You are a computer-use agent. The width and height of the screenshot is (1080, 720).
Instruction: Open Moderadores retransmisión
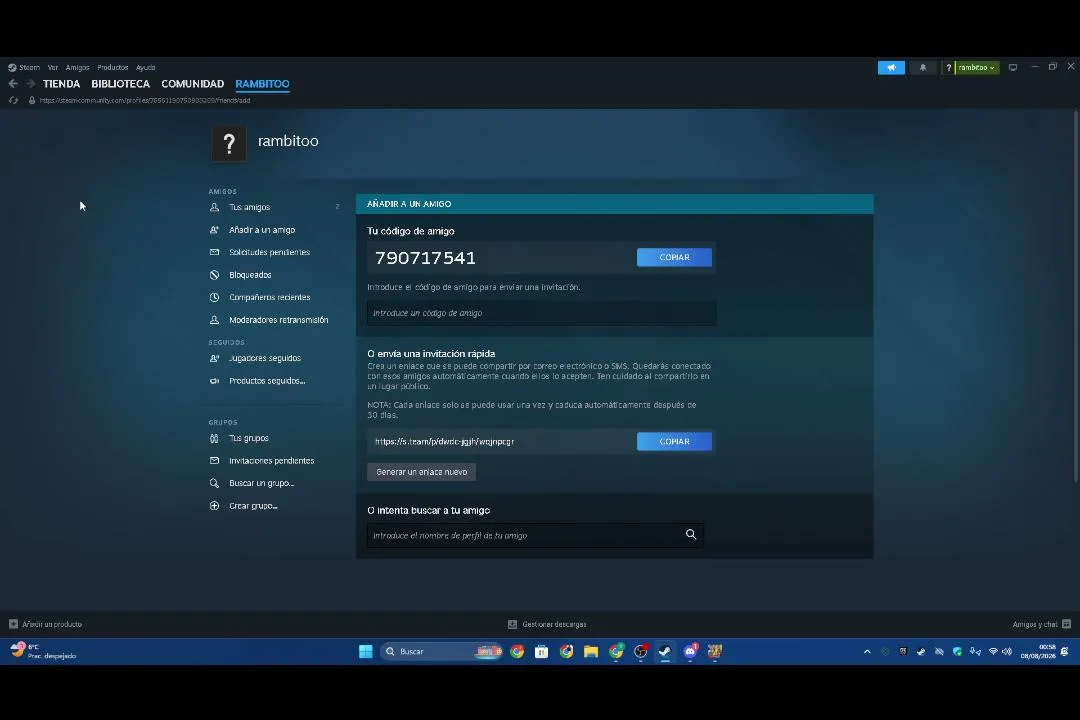pyautogui.click(x=278, y=320)
